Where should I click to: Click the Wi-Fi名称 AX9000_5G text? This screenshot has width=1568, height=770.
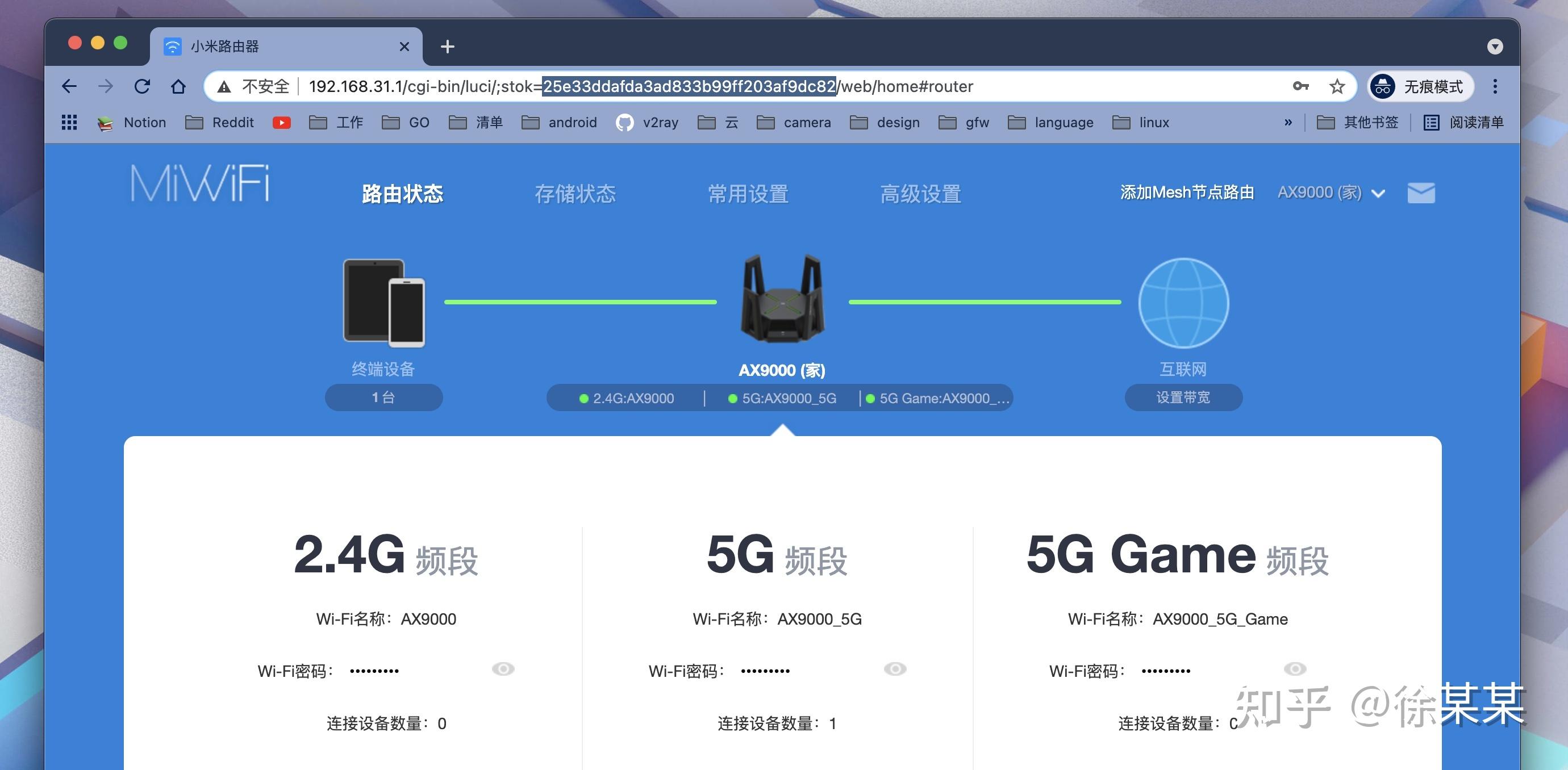click(777, 619)
